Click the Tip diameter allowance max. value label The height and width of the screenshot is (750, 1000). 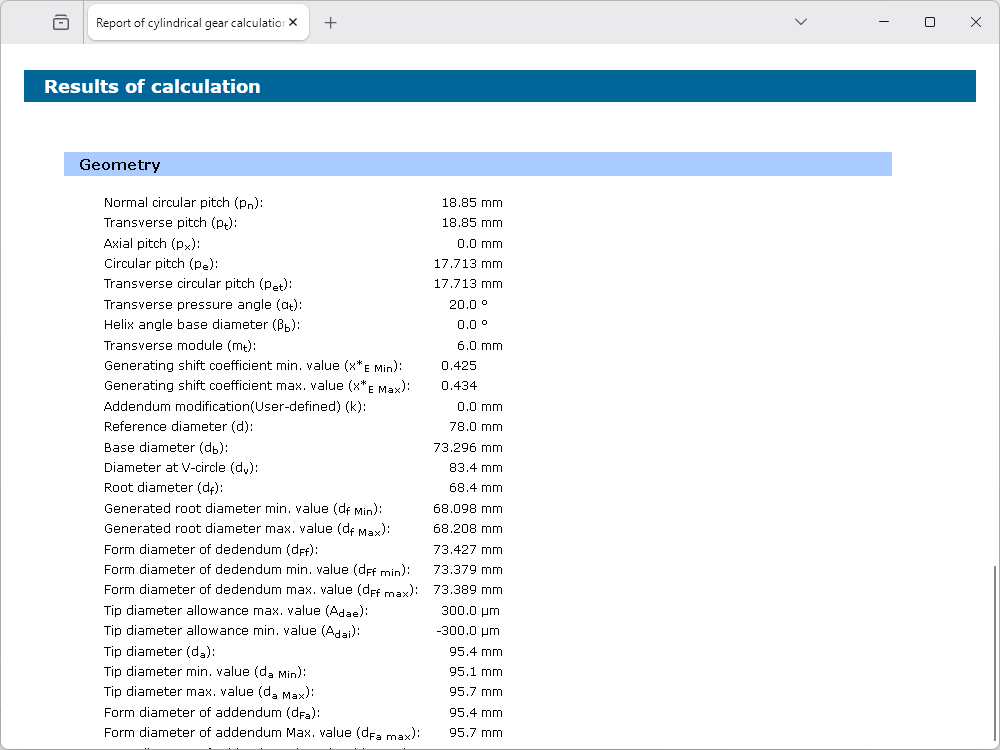[236, 611]
